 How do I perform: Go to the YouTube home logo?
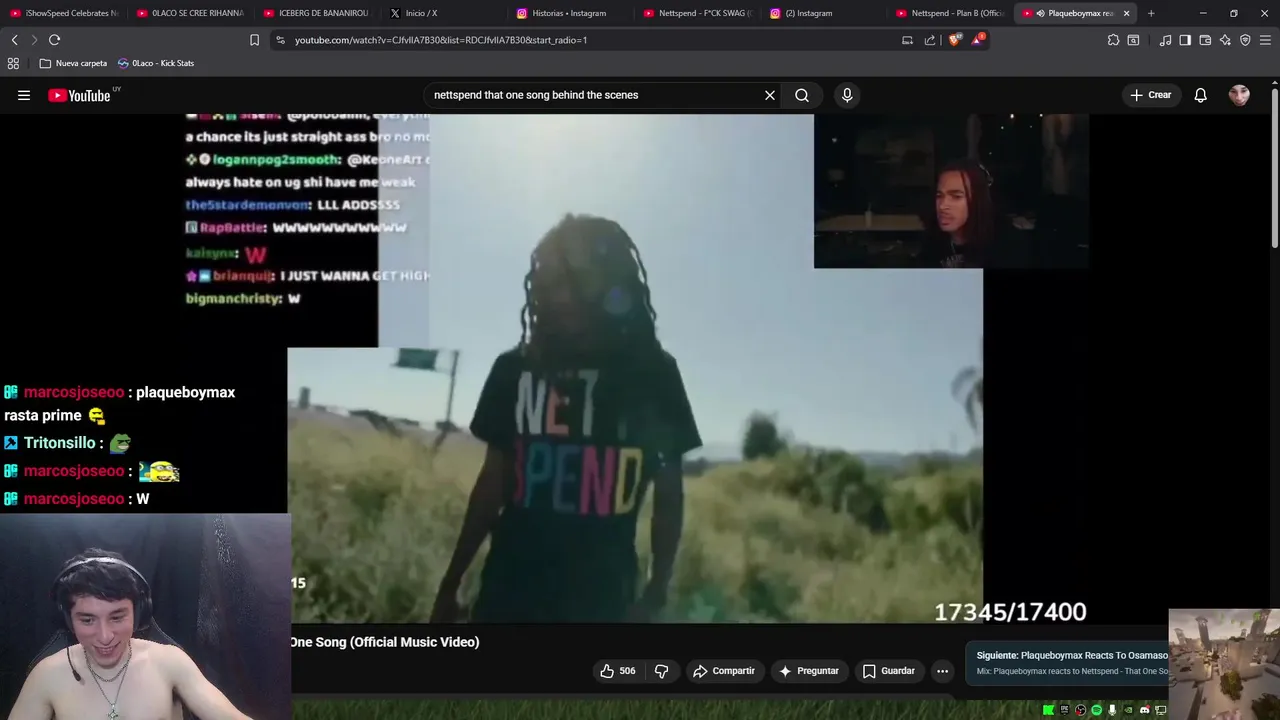pos(79,95)
